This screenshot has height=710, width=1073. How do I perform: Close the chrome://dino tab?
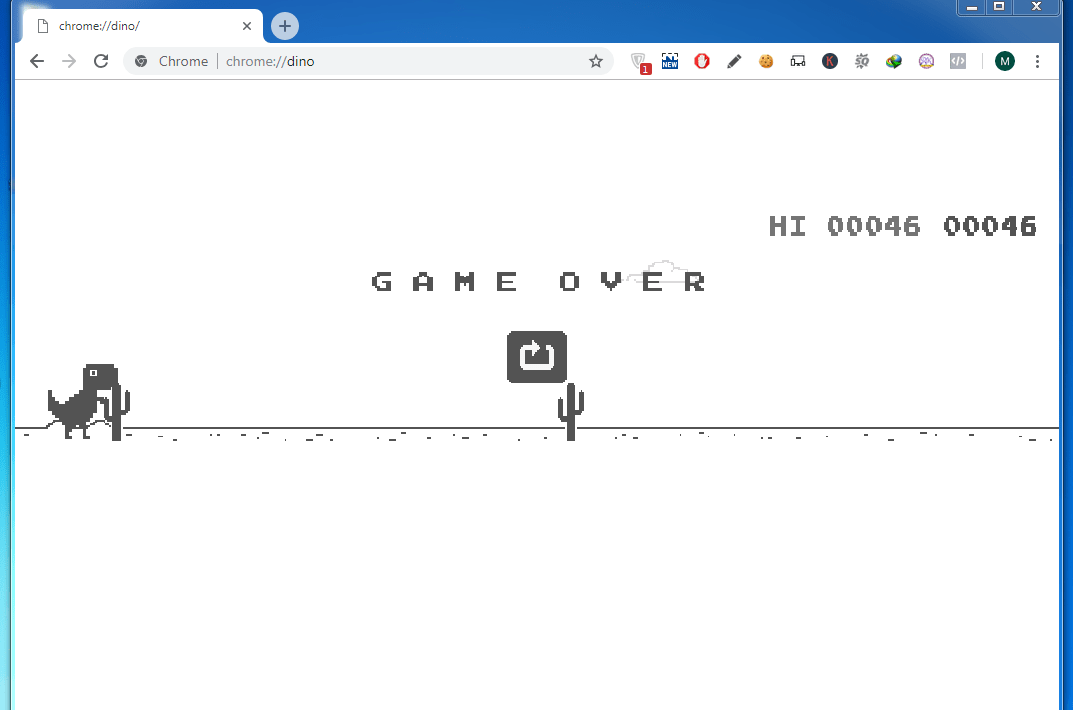coord(246,26)
